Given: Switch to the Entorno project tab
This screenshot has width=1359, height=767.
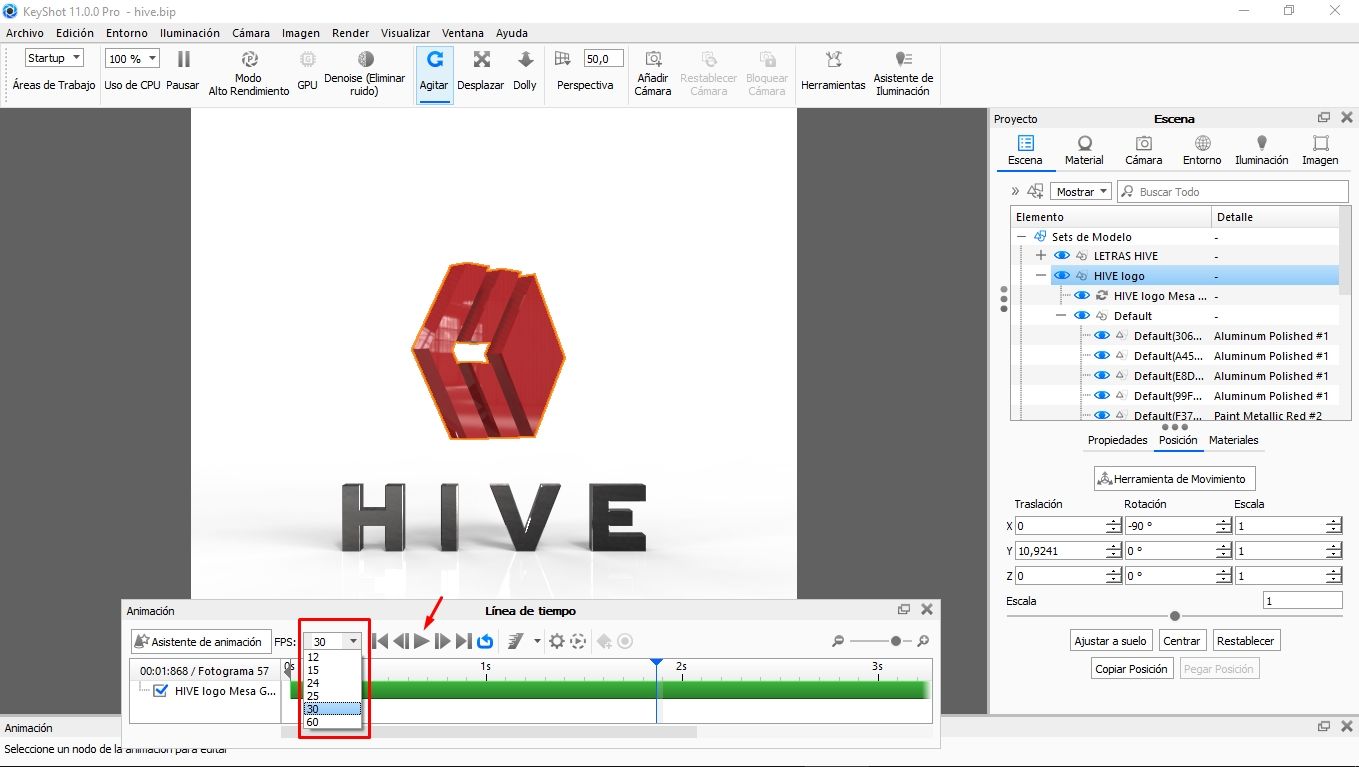Looking at the screenshot, I should pyautogui.click(x=1202, y=151).
